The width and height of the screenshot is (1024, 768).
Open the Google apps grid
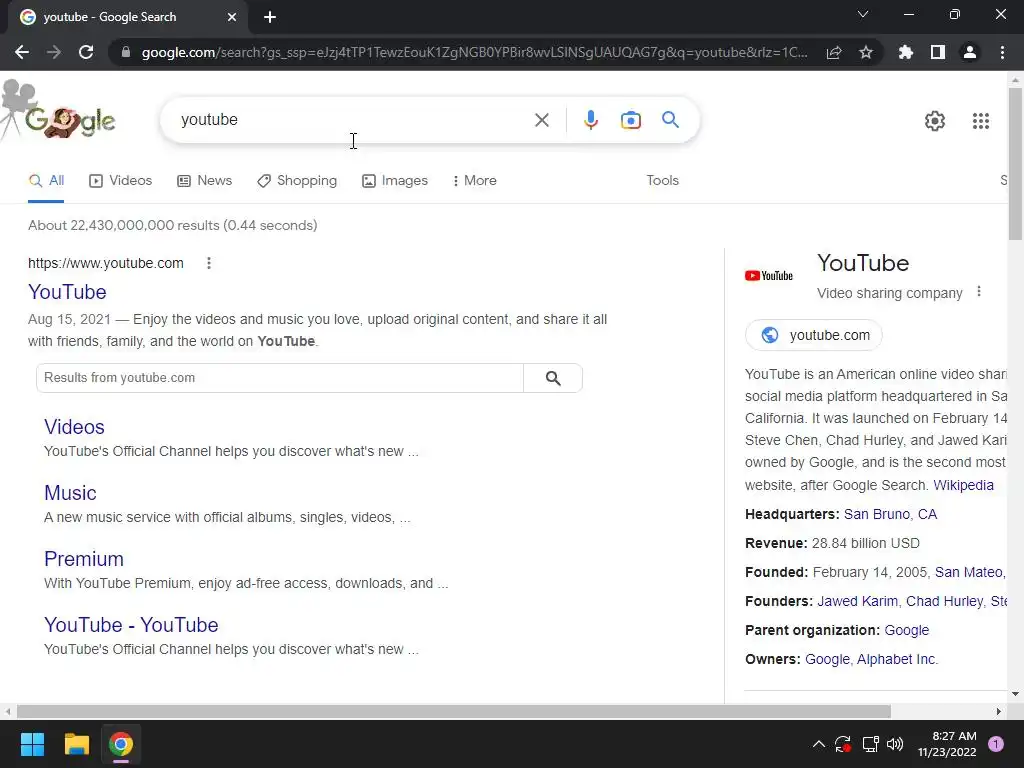point(981,121)
